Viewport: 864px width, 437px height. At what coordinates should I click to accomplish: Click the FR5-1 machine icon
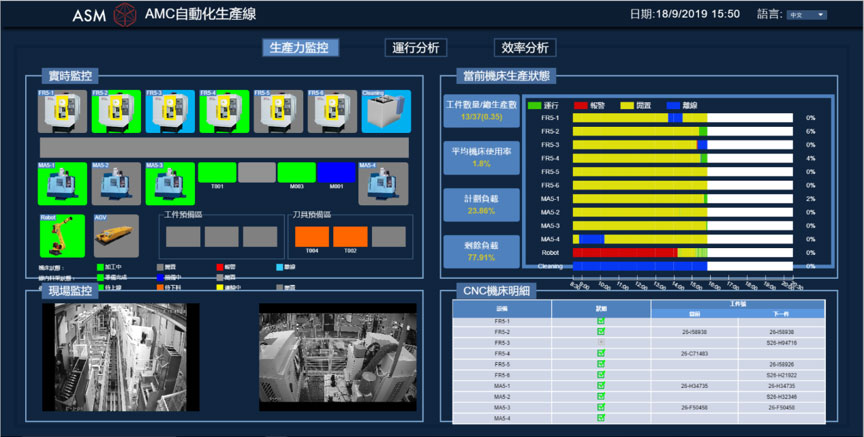[x=61, y=111]
